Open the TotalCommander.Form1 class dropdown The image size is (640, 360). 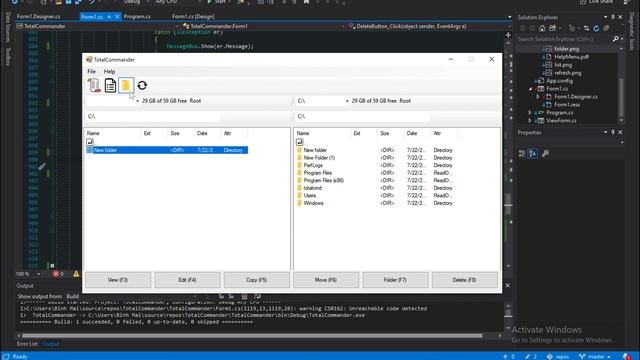coord(343,26)
